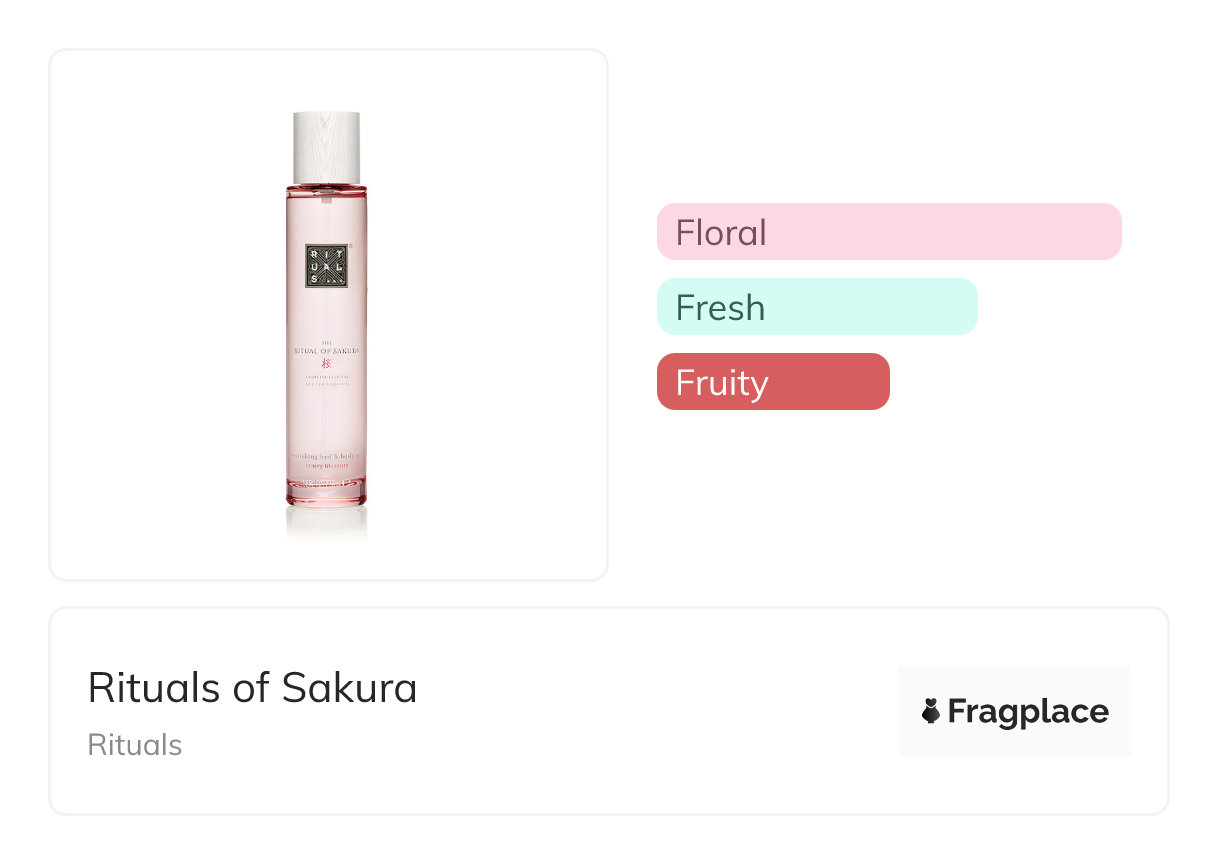The image size is (1218, 864).
Task: Click the square Rituals logo on the bottle
Action: point(326,266)
